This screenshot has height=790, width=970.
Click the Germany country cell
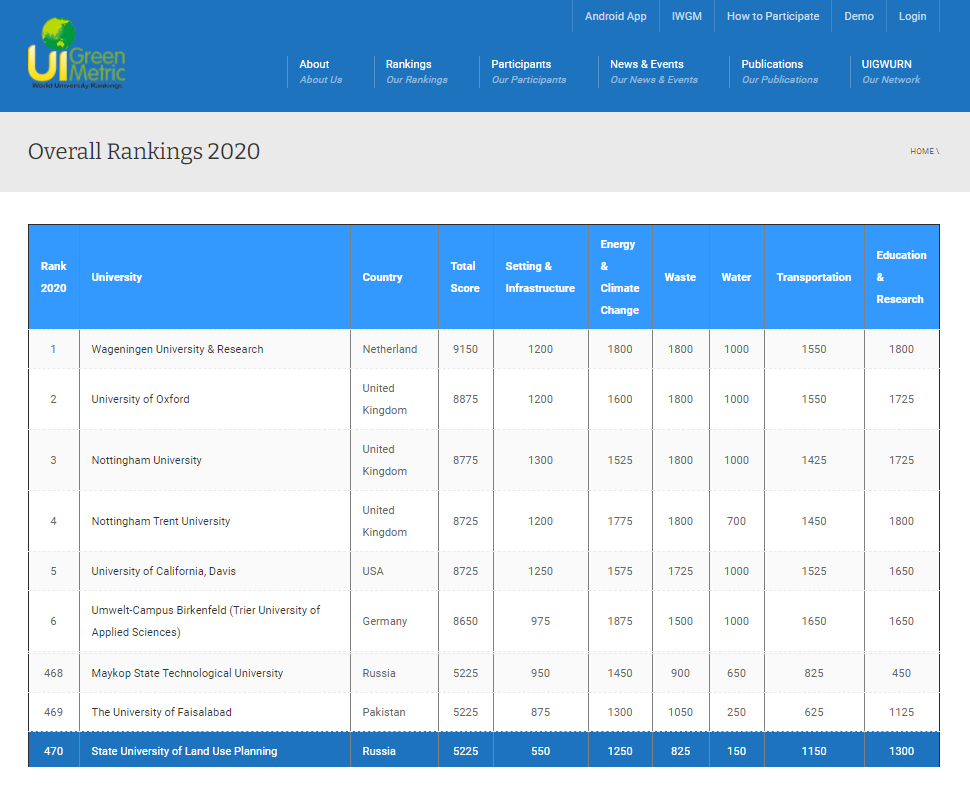395,621
